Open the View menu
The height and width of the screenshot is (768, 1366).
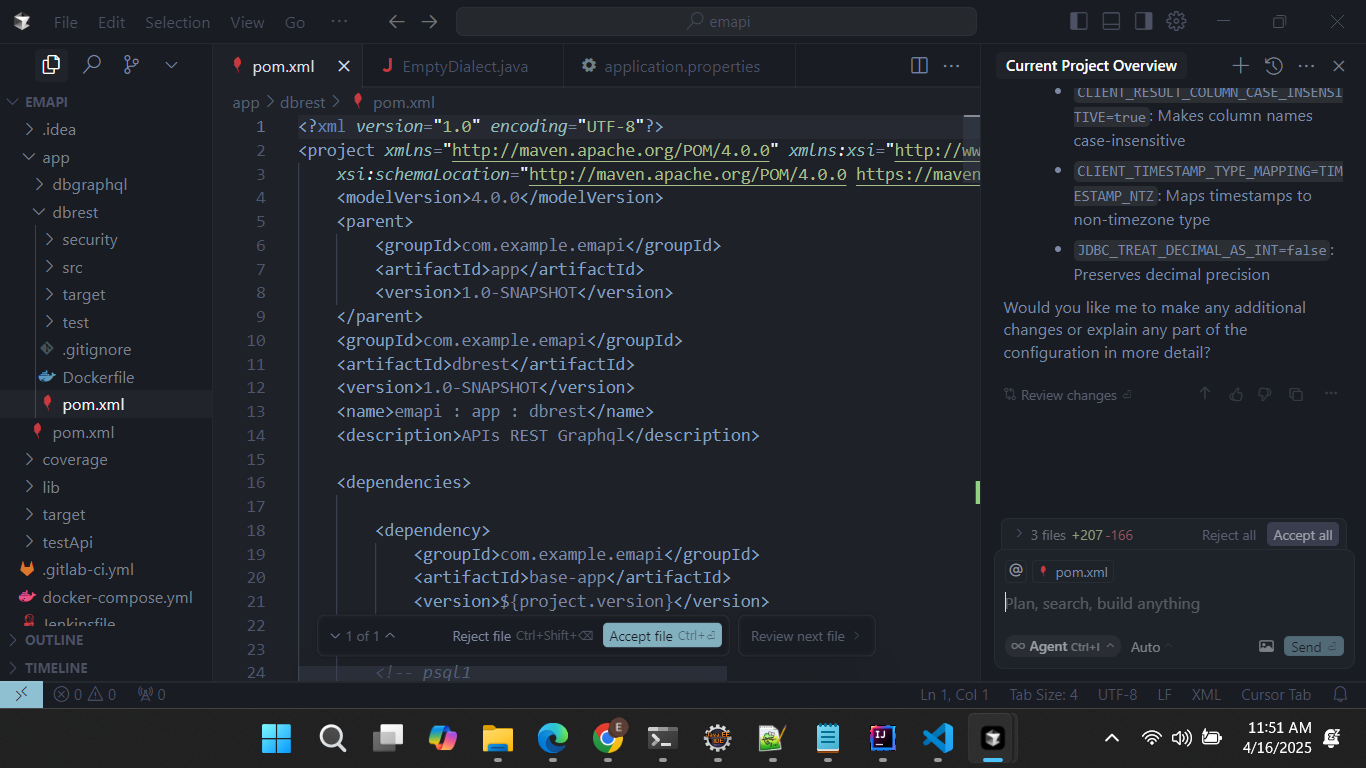click(248, 22)
